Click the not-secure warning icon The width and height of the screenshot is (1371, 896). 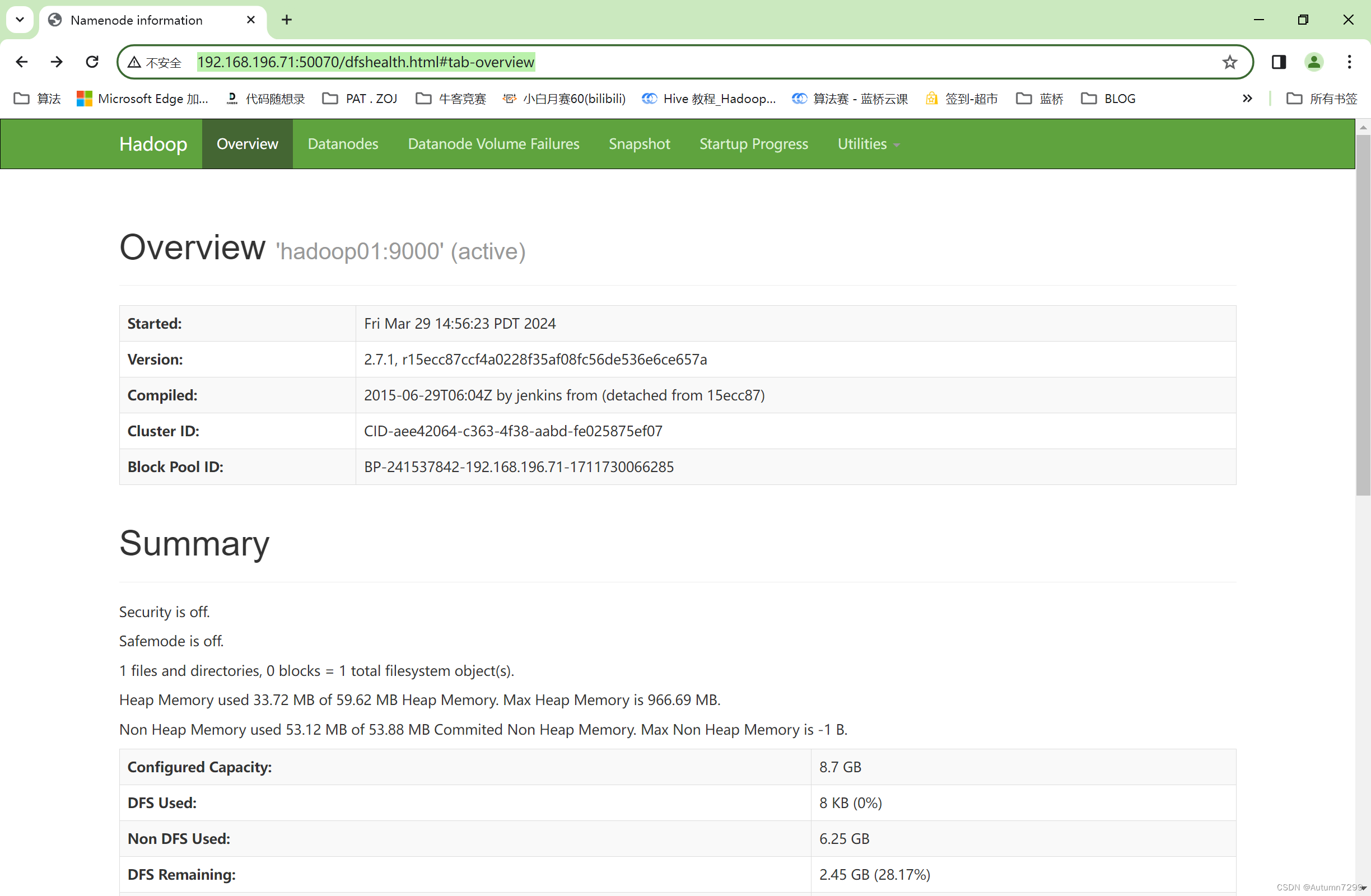coord(134,62)
